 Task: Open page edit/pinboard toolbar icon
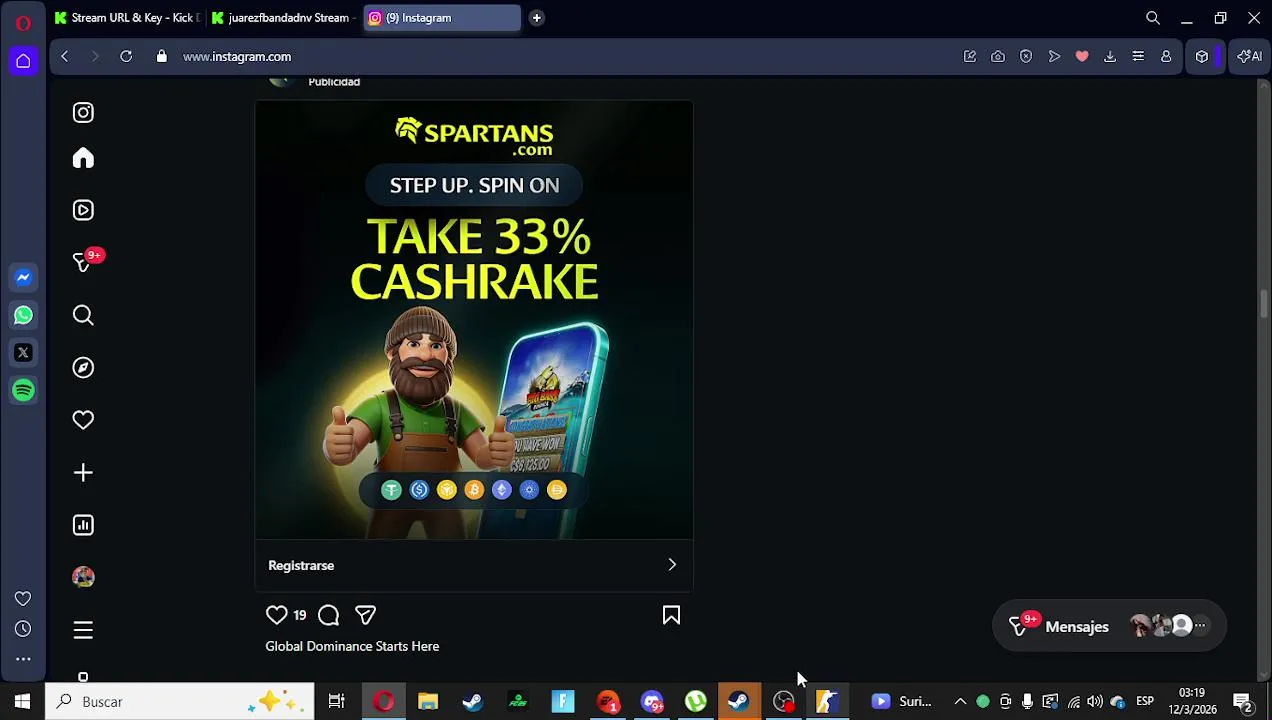point(969,57)
